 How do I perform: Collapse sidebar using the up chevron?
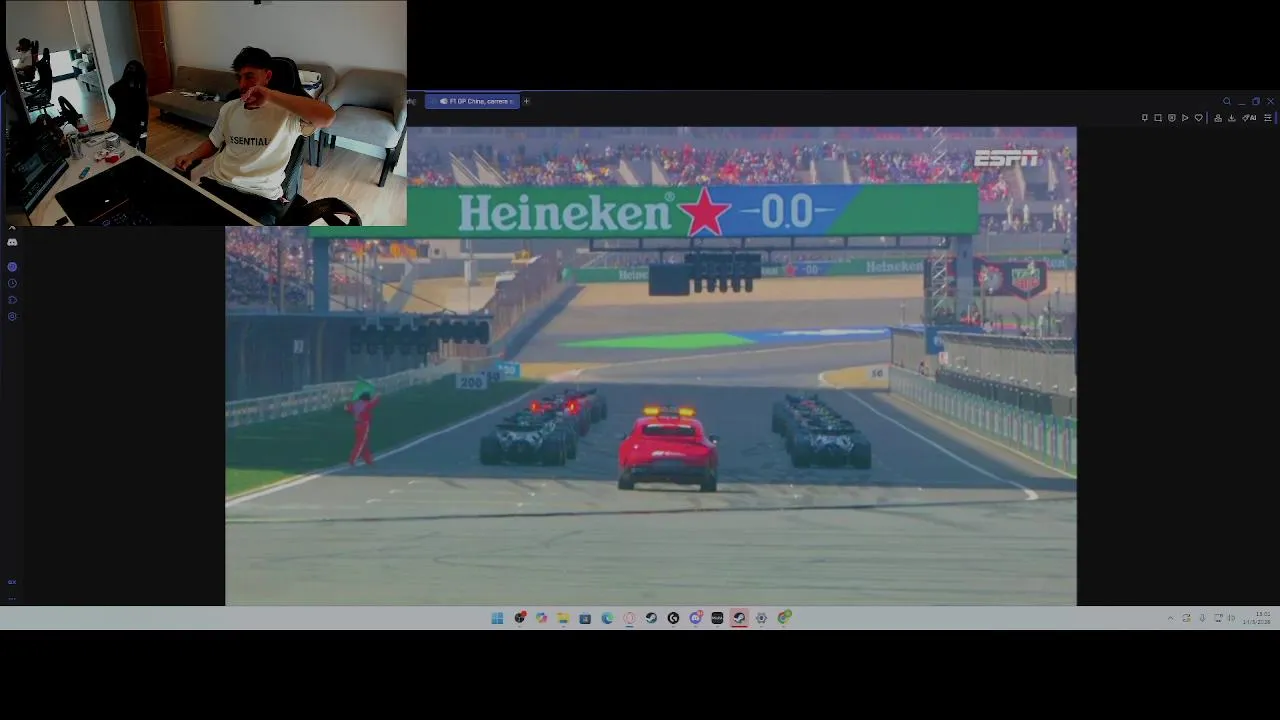coord(12,228)
